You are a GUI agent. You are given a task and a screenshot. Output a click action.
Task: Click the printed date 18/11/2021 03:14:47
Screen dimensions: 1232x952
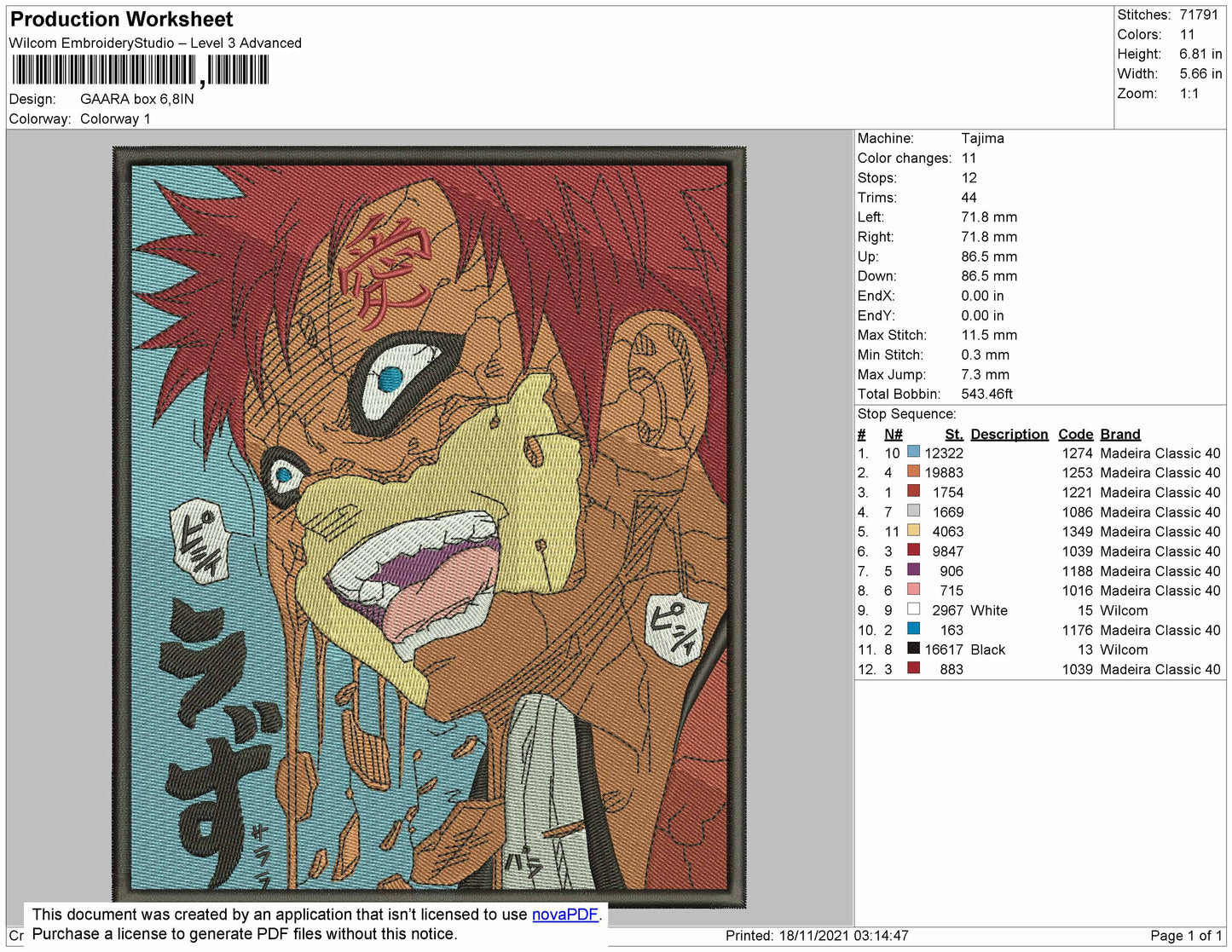pyautogui.click(x=843, y=935)
